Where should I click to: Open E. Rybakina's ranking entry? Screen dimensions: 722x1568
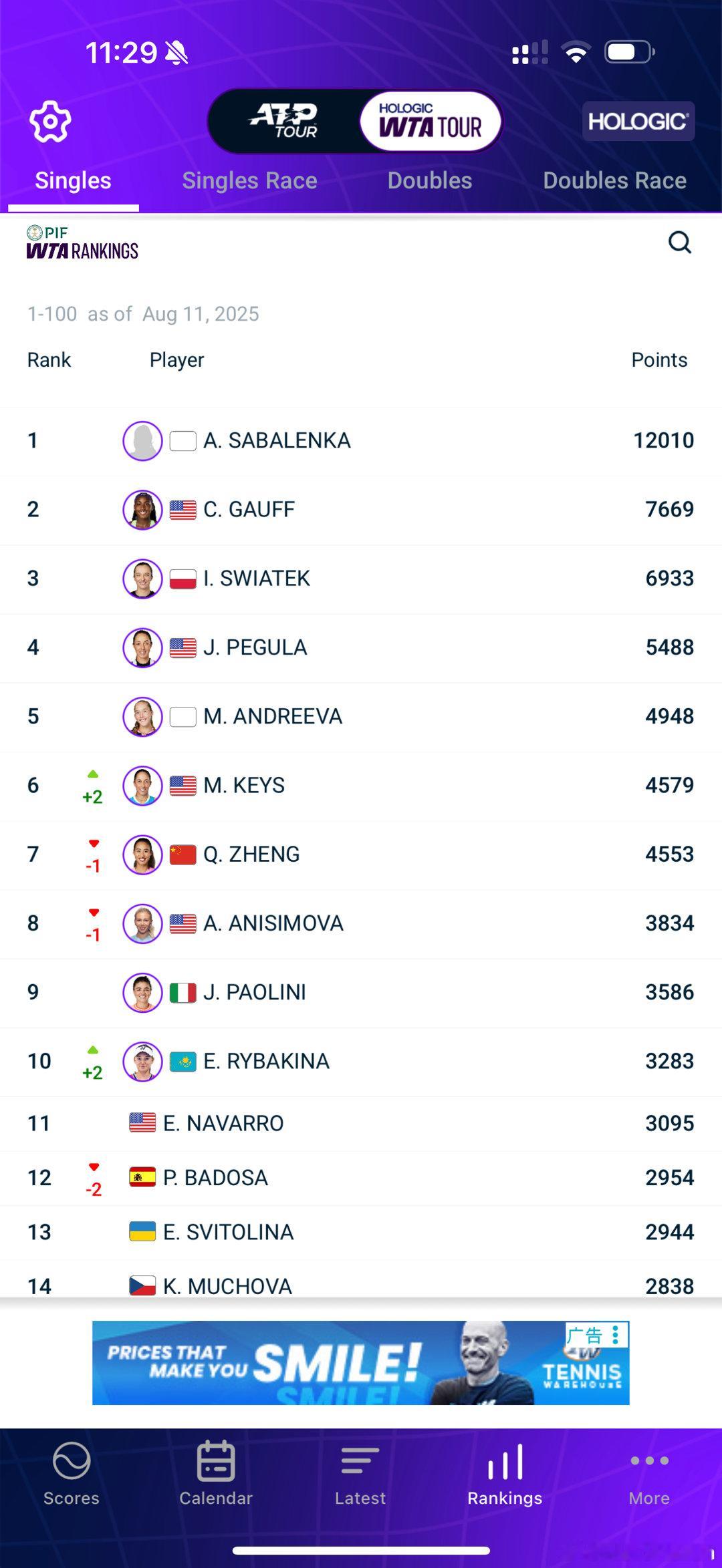point(361,1062)
